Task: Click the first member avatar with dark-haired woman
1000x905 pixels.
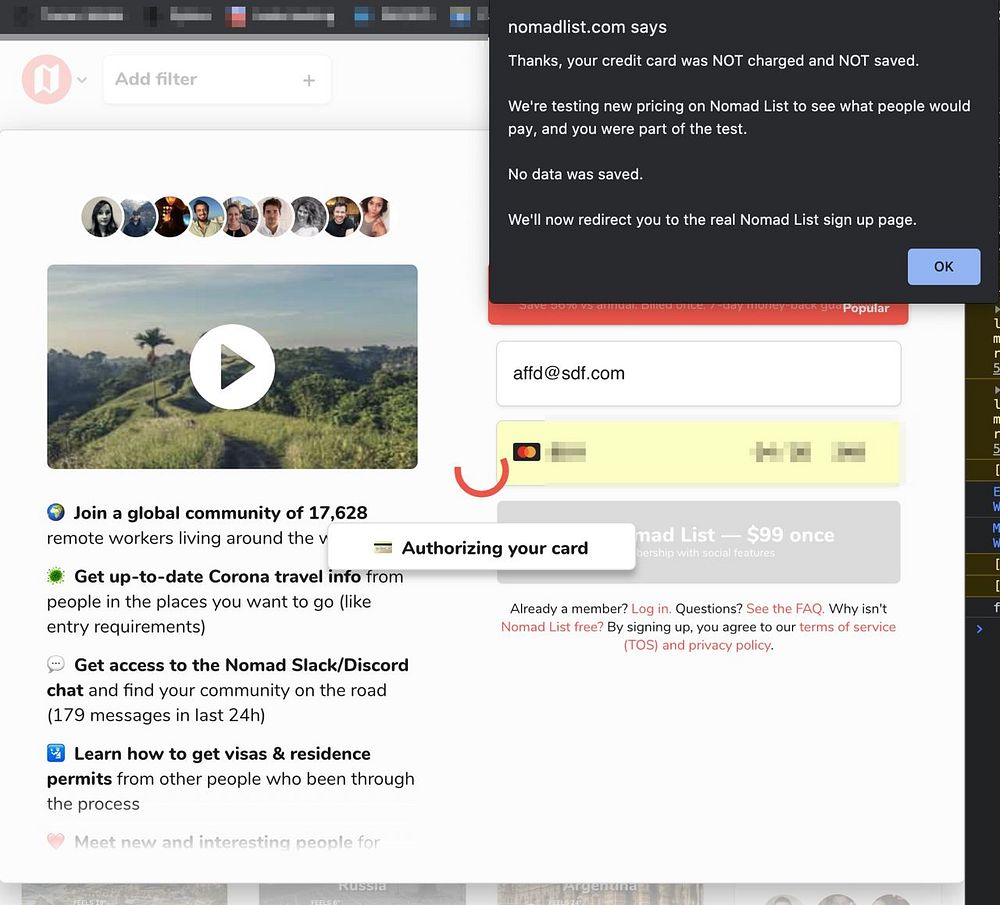Action: tap(101, 217)
